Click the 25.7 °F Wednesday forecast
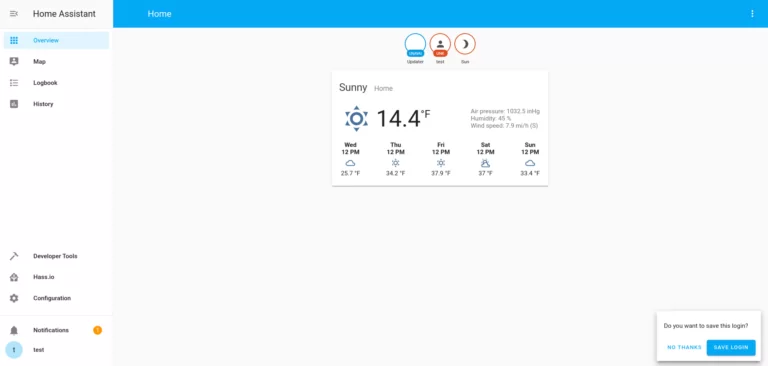This screenshot has width=768, height=366. click(x=351, y=173)
